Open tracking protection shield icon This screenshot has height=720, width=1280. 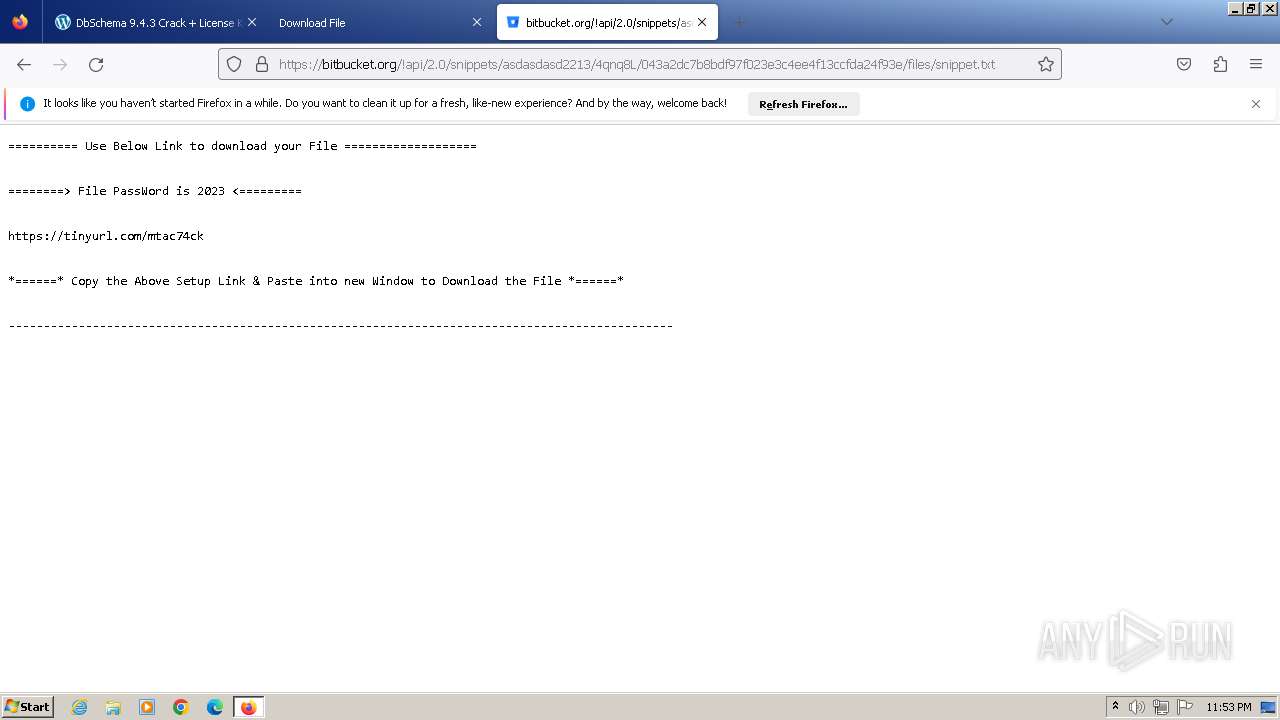[x=234, y=64]
